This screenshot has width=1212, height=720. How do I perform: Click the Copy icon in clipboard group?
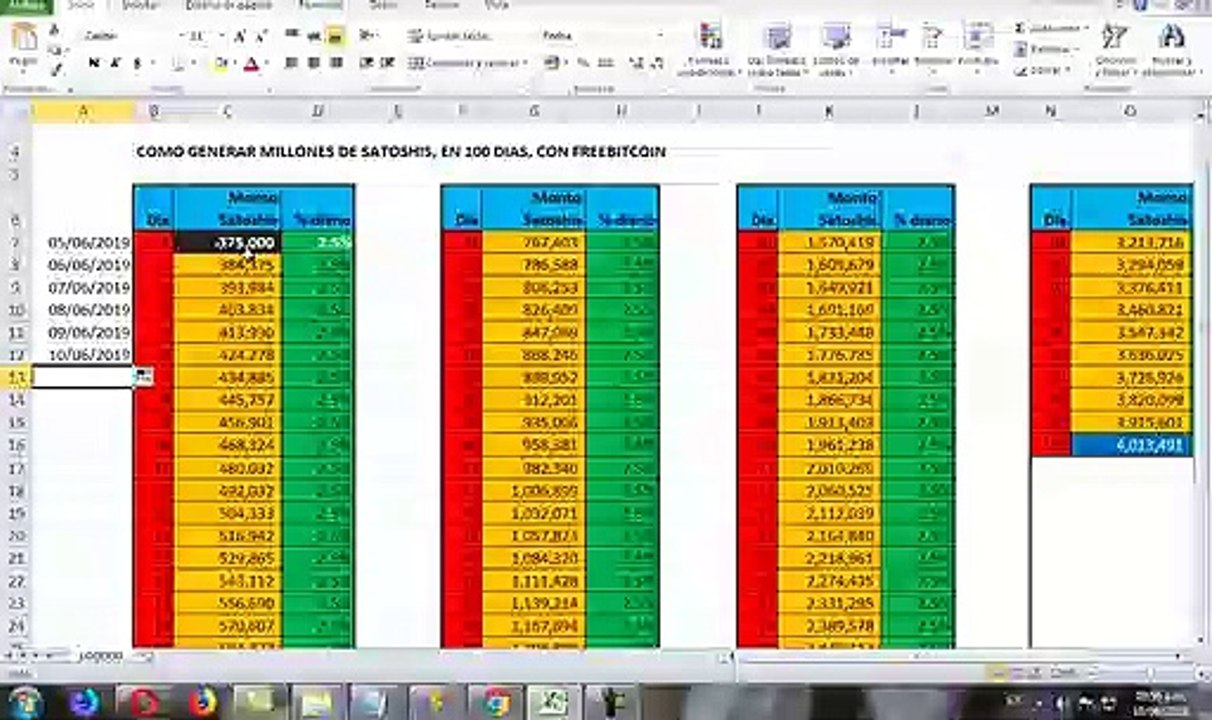click(x=55, y=49)
